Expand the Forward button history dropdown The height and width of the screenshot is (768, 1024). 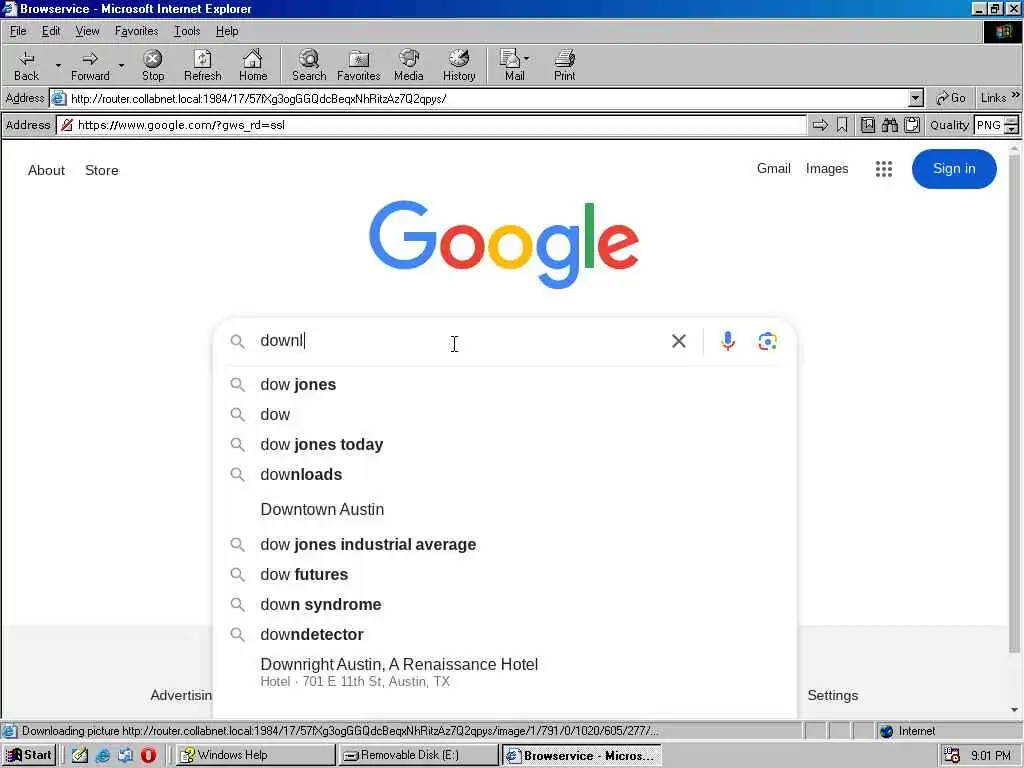(x=121, y=65)
